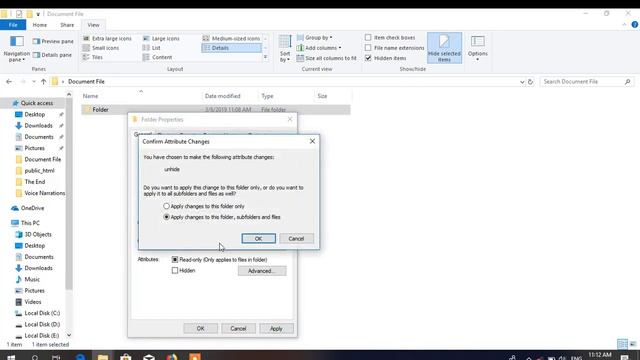The height and width of the screenshot is (360, 640).
Task: Select OneDrive in navigation pane
Action: [32, 208]
